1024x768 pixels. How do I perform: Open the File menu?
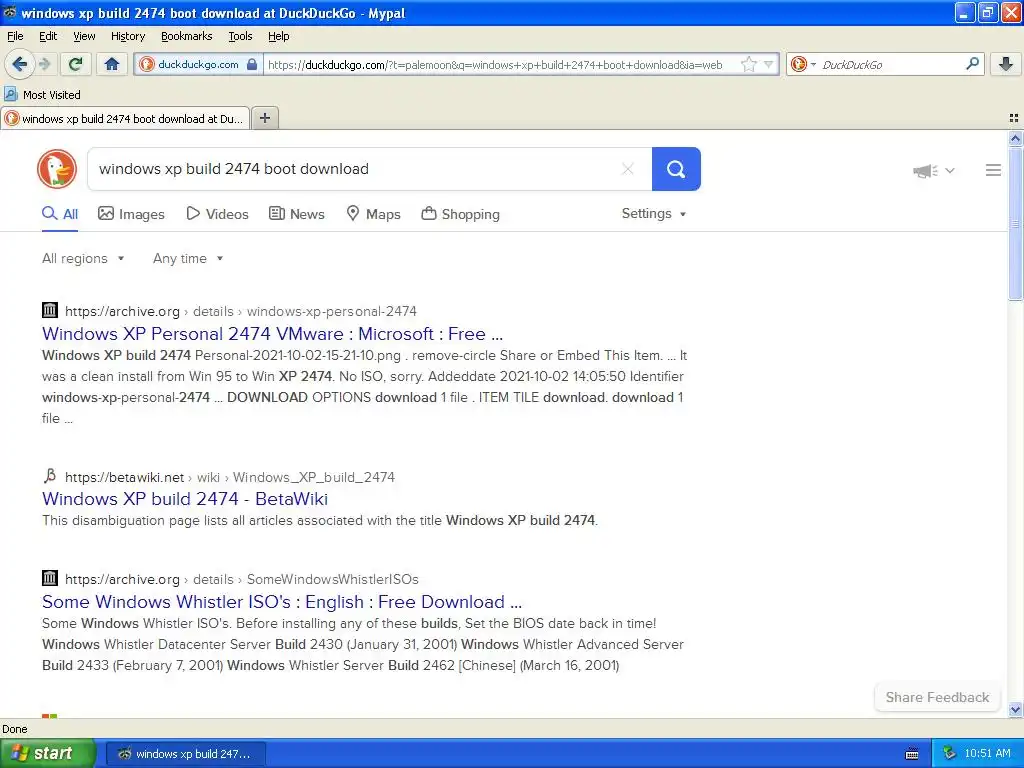coord(15,36)
